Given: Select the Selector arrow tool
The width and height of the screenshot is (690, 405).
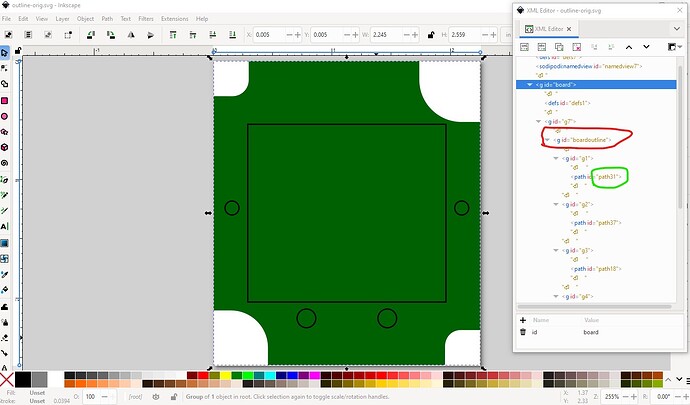Looking at the screenshot, I should click(5, 52).
